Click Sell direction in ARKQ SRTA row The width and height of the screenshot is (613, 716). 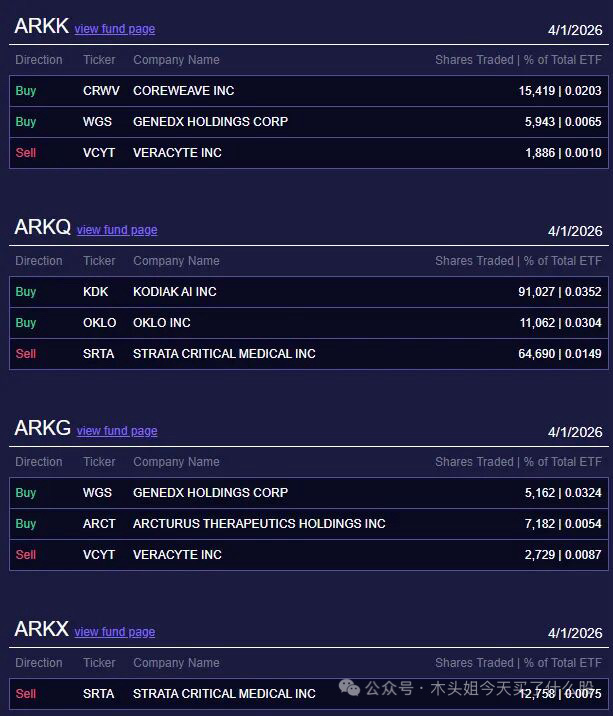point(26,354)
